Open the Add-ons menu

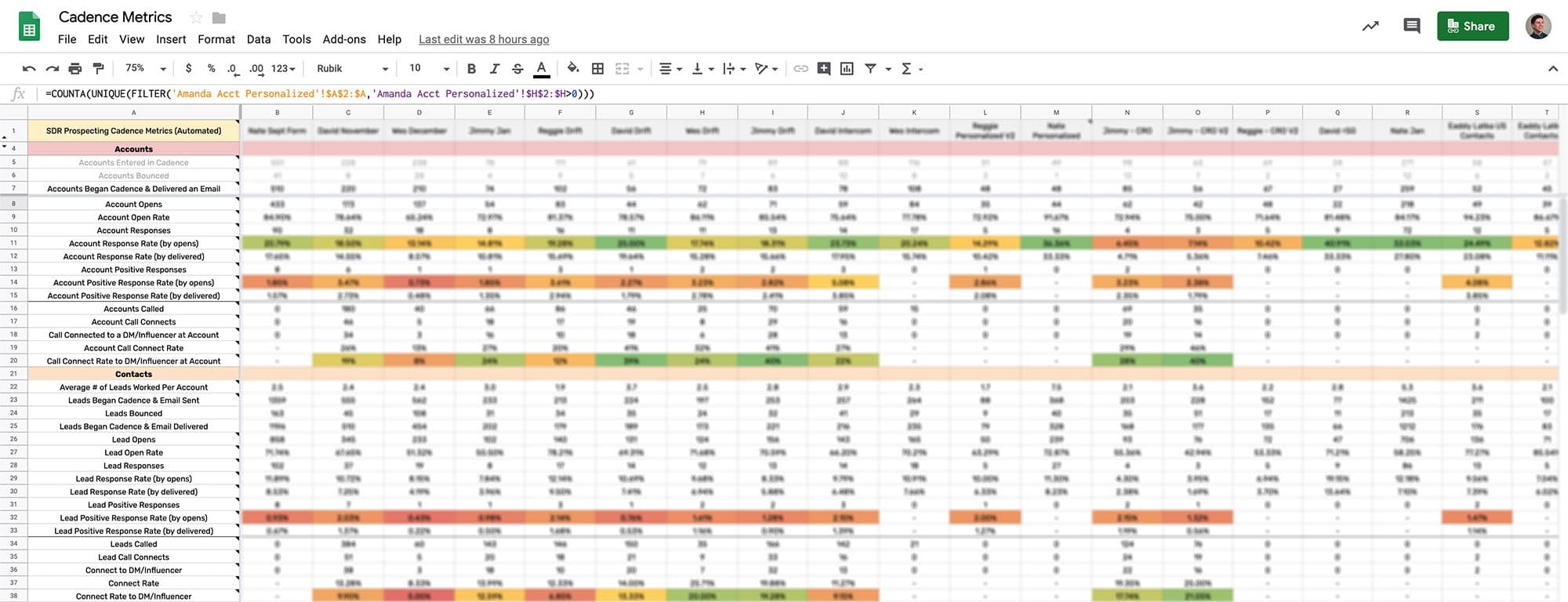tap(344, 39)
